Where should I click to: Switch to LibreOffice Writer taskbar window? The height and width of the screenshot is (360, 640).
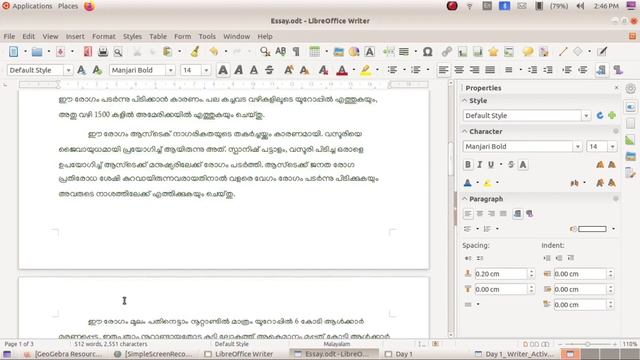click(x=239, y=354)
